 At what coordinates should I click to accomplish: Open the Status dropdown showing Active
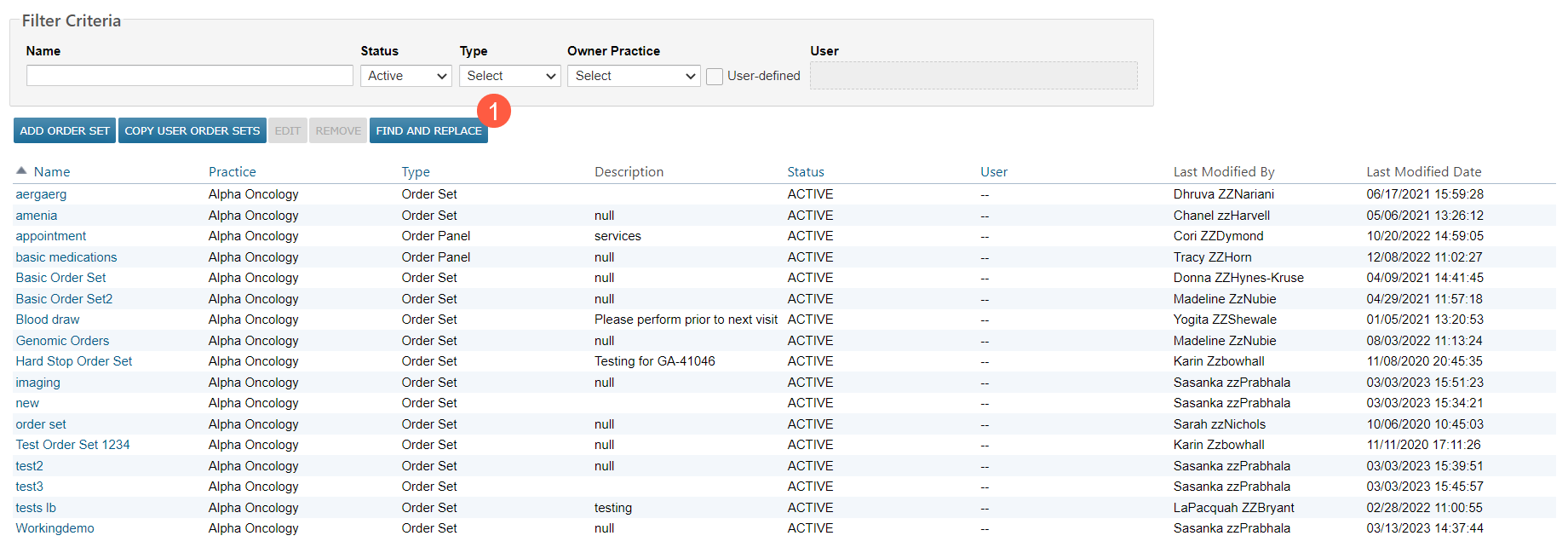point(406,76)
